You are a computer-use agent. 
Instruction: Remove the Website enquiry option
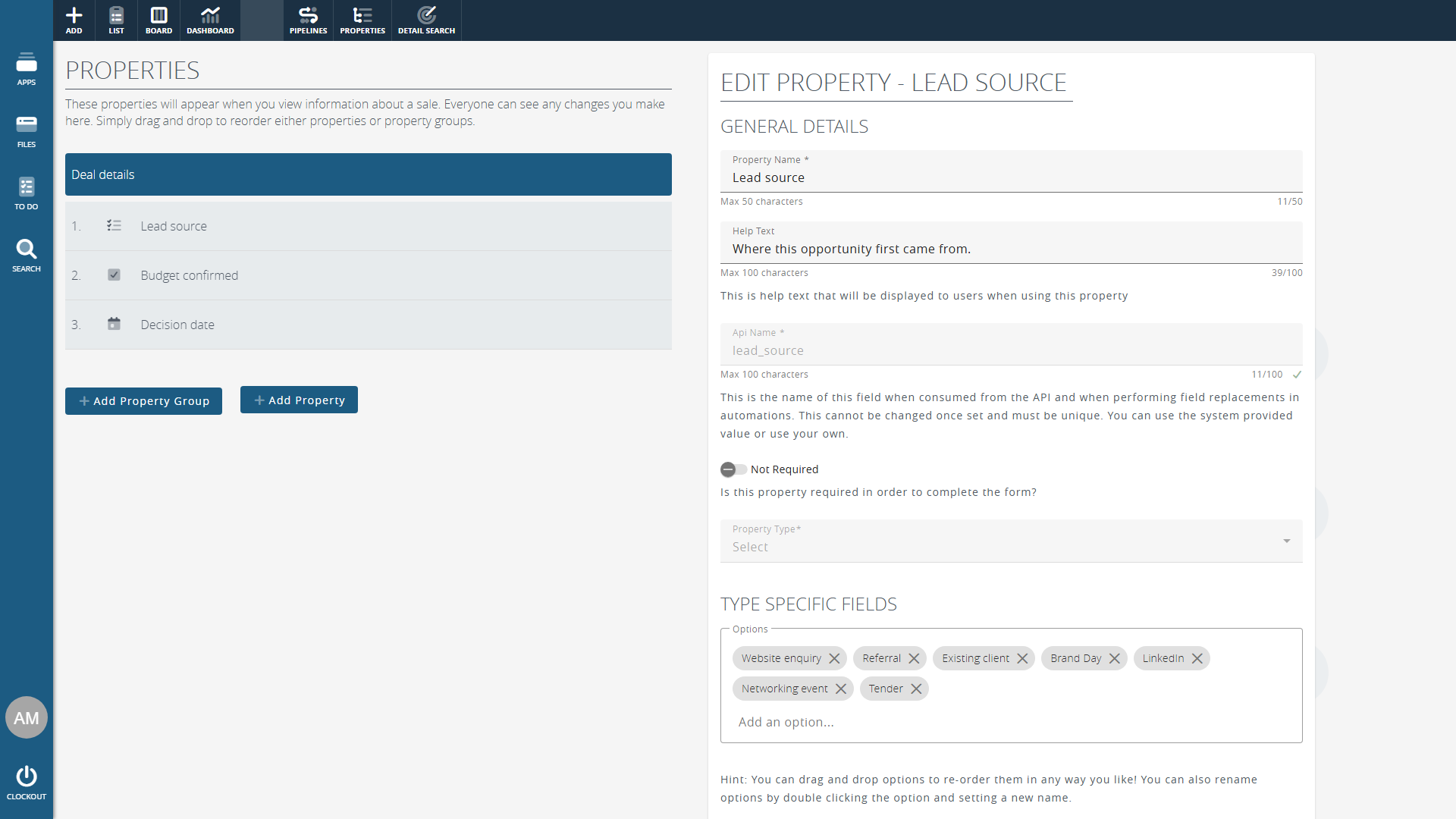[834, 658]
